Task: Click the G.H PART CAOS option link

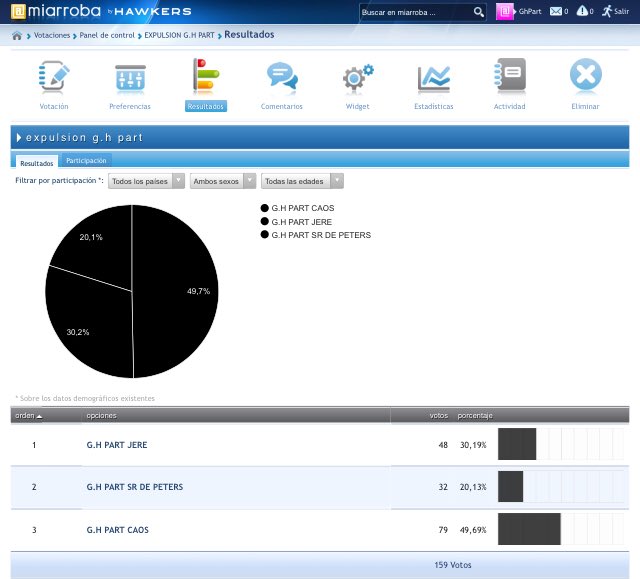Action: pyautogui.click(x=118, y=530)
